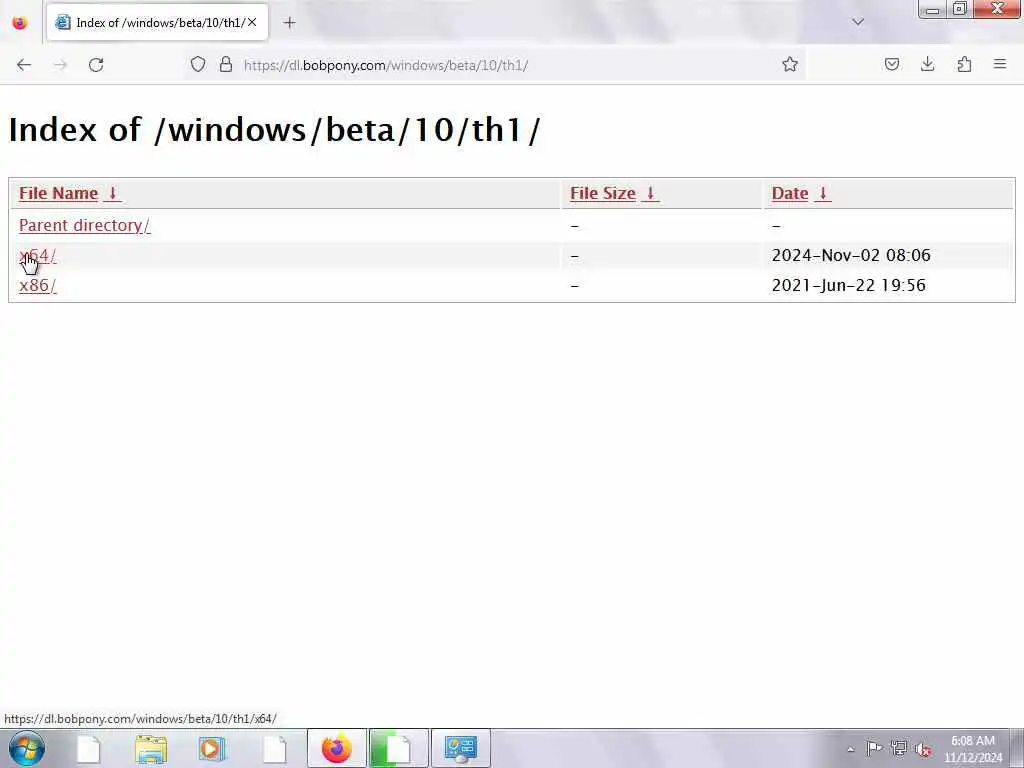Open a new tab with plus button

pos(289,23)
